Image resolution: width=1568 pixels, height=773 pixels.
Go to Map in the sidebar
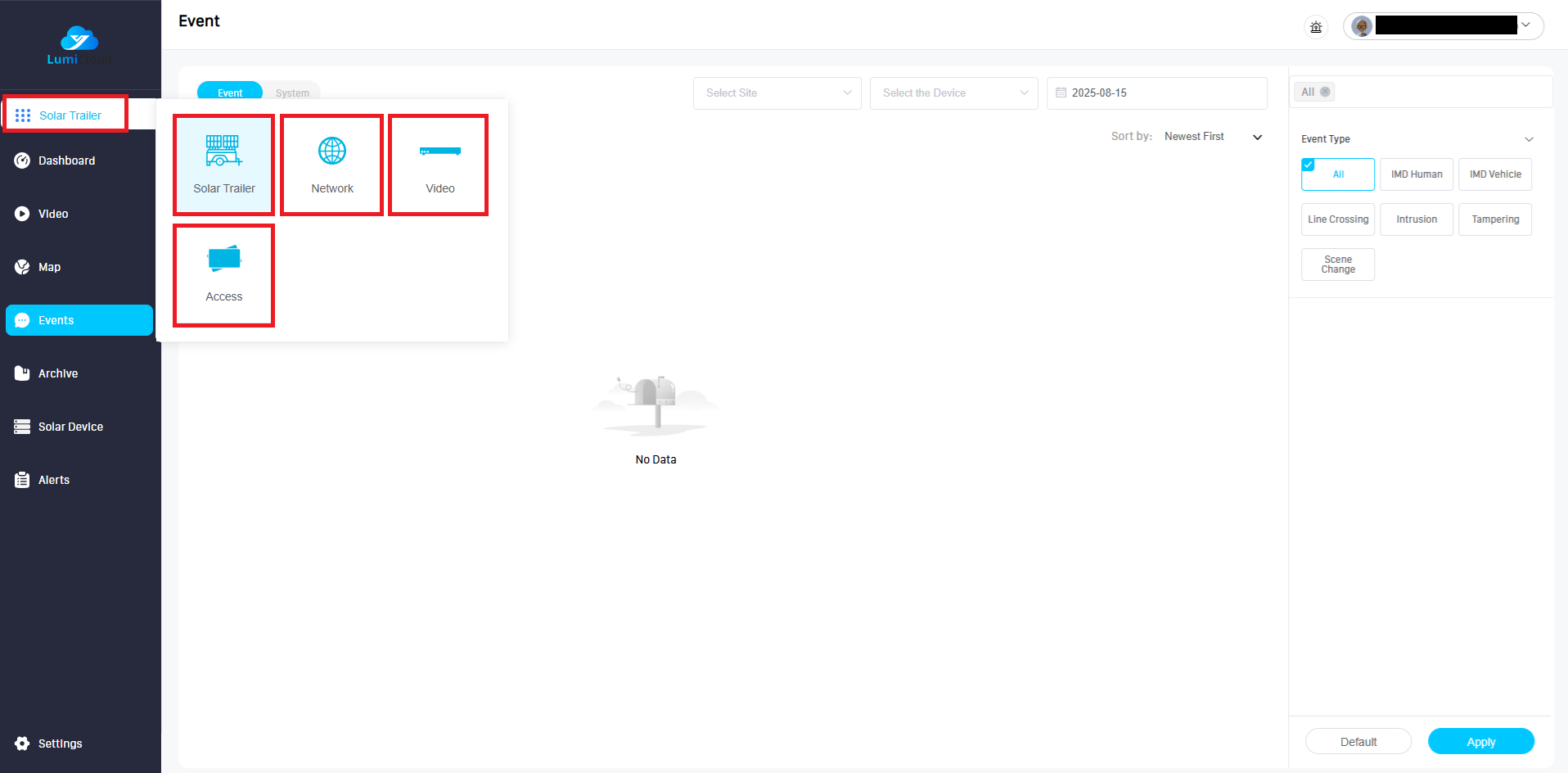tap(49, 267)
